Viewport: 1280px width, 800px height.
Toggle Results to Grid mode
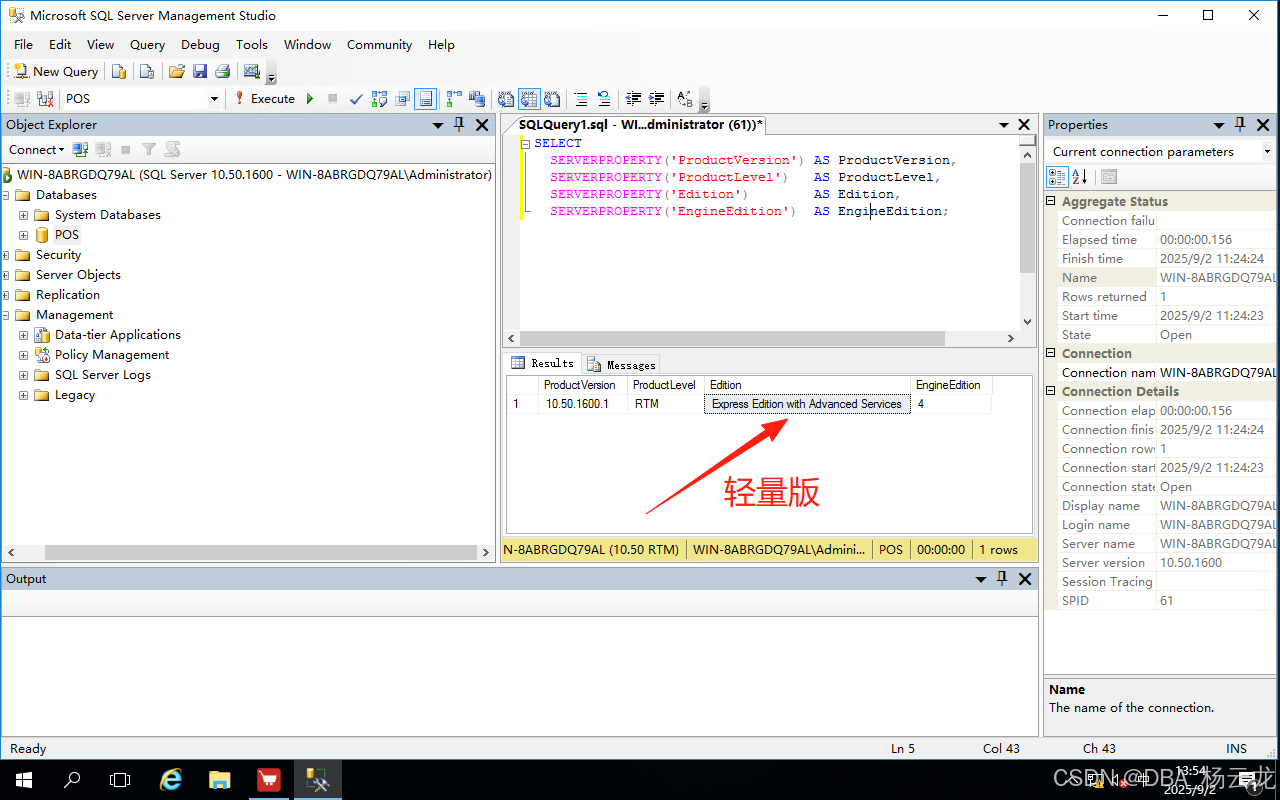pyautogui.click(x=527, y=99)
